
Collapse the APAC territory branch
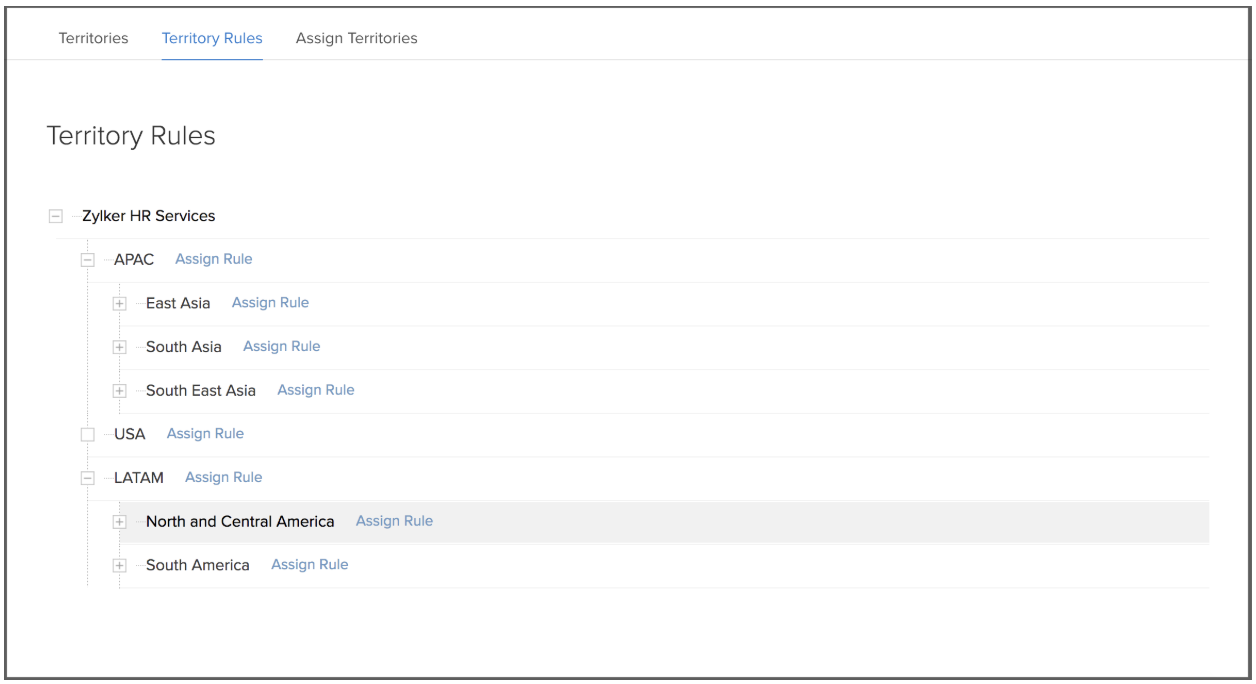pyautogui.click(x=87, y=260)
